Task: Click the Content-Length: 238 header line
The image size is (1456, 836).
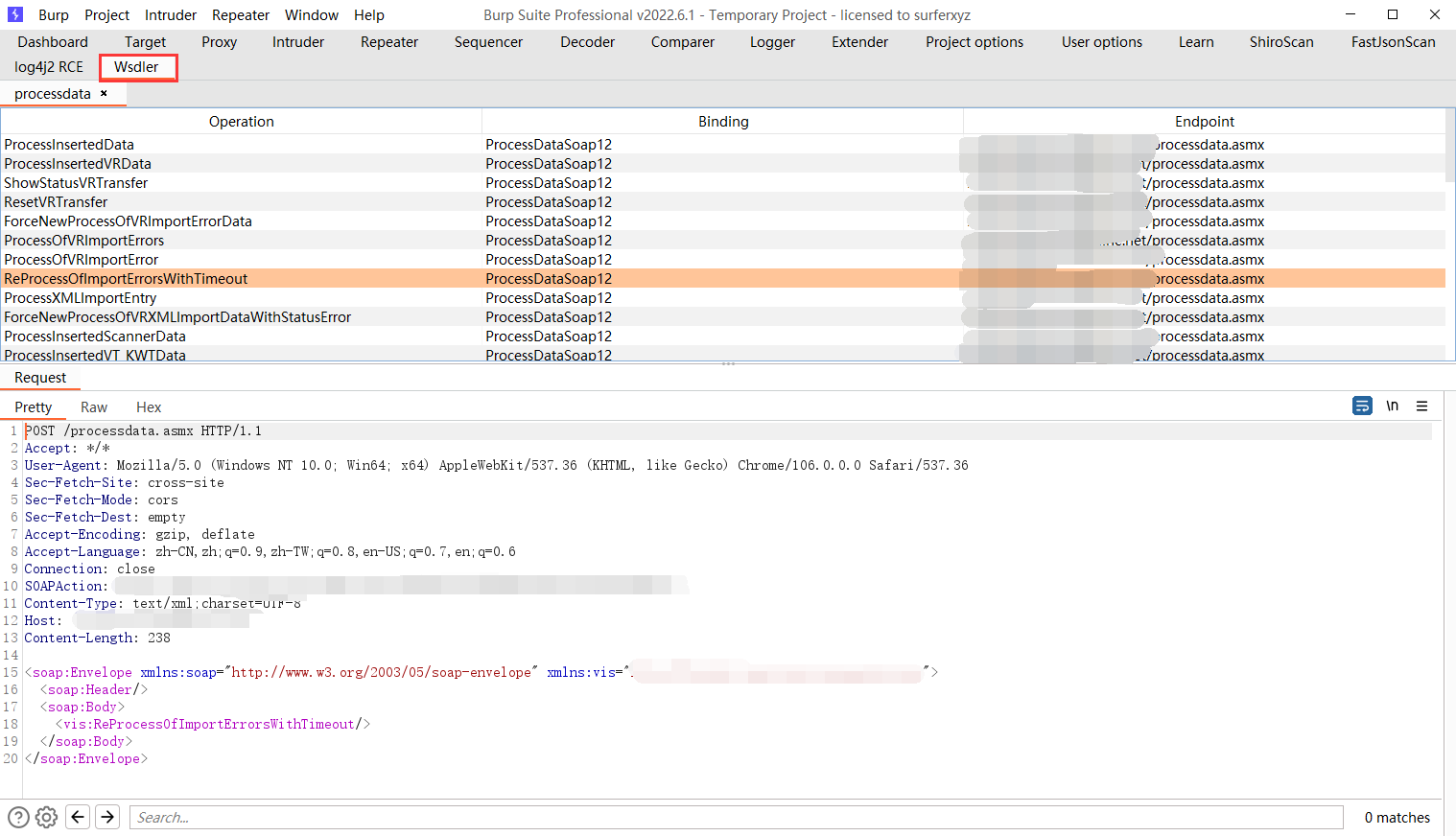Action: pyautogui.click(x=97, y=638)
